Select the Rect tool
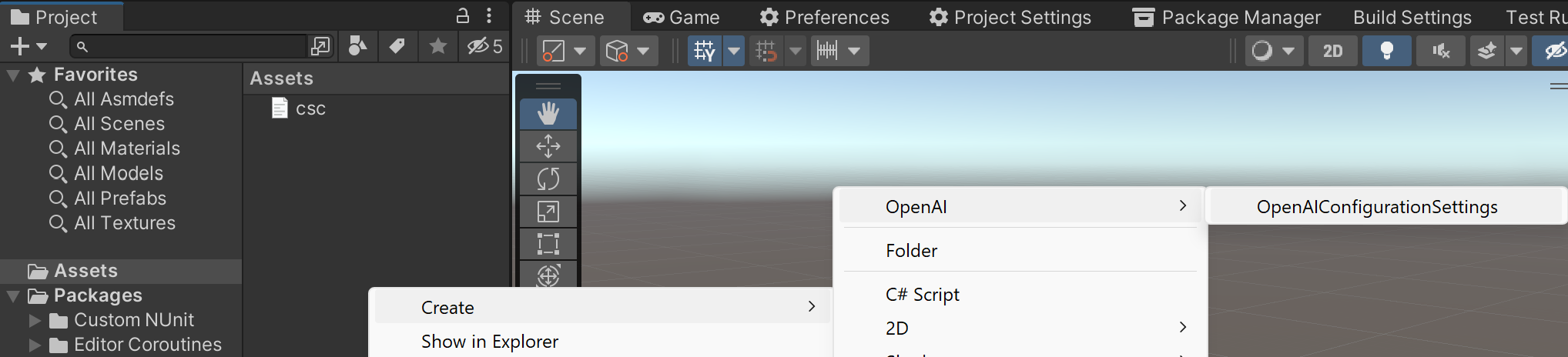 548,243
